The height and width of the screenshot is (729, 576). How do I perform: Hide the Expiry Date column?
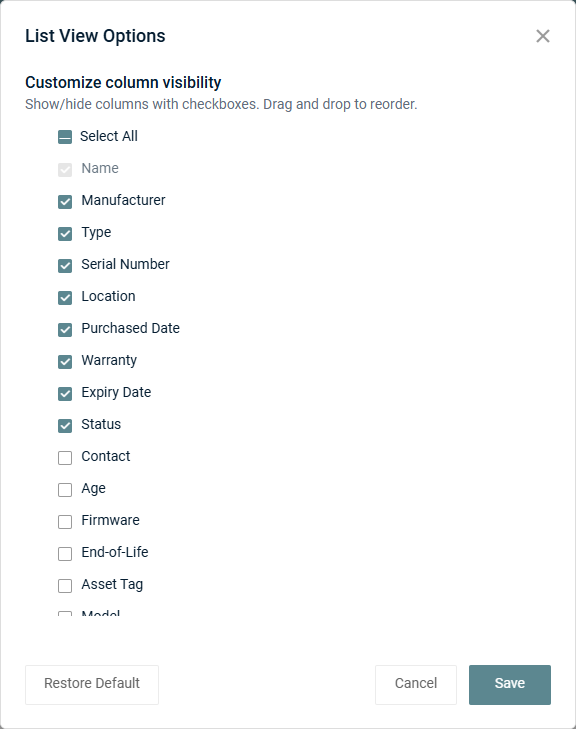tap(65, 394)
